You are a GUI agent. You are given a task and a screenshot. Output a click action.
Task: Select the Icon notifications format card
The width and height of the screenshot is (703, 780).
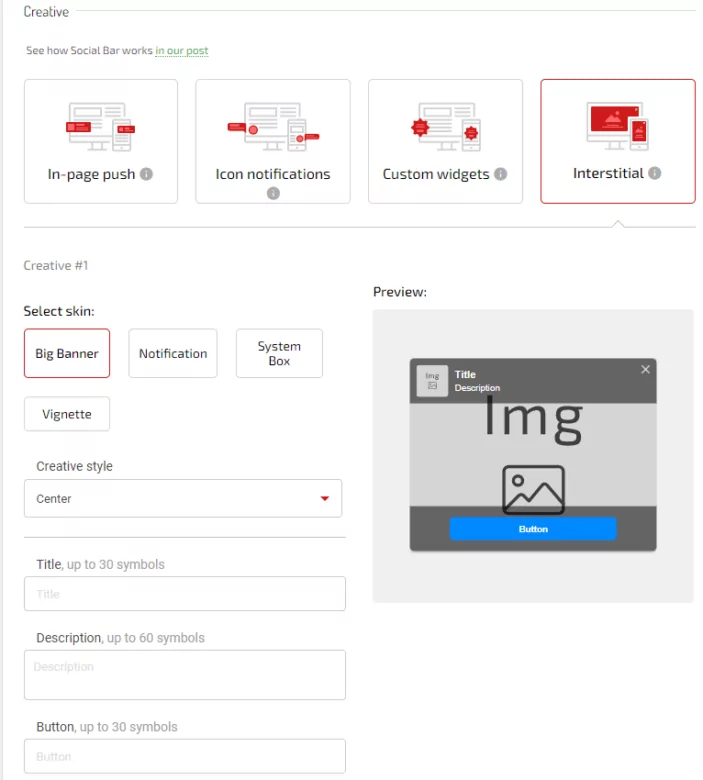pyautogui.click(x=273, y=141)
